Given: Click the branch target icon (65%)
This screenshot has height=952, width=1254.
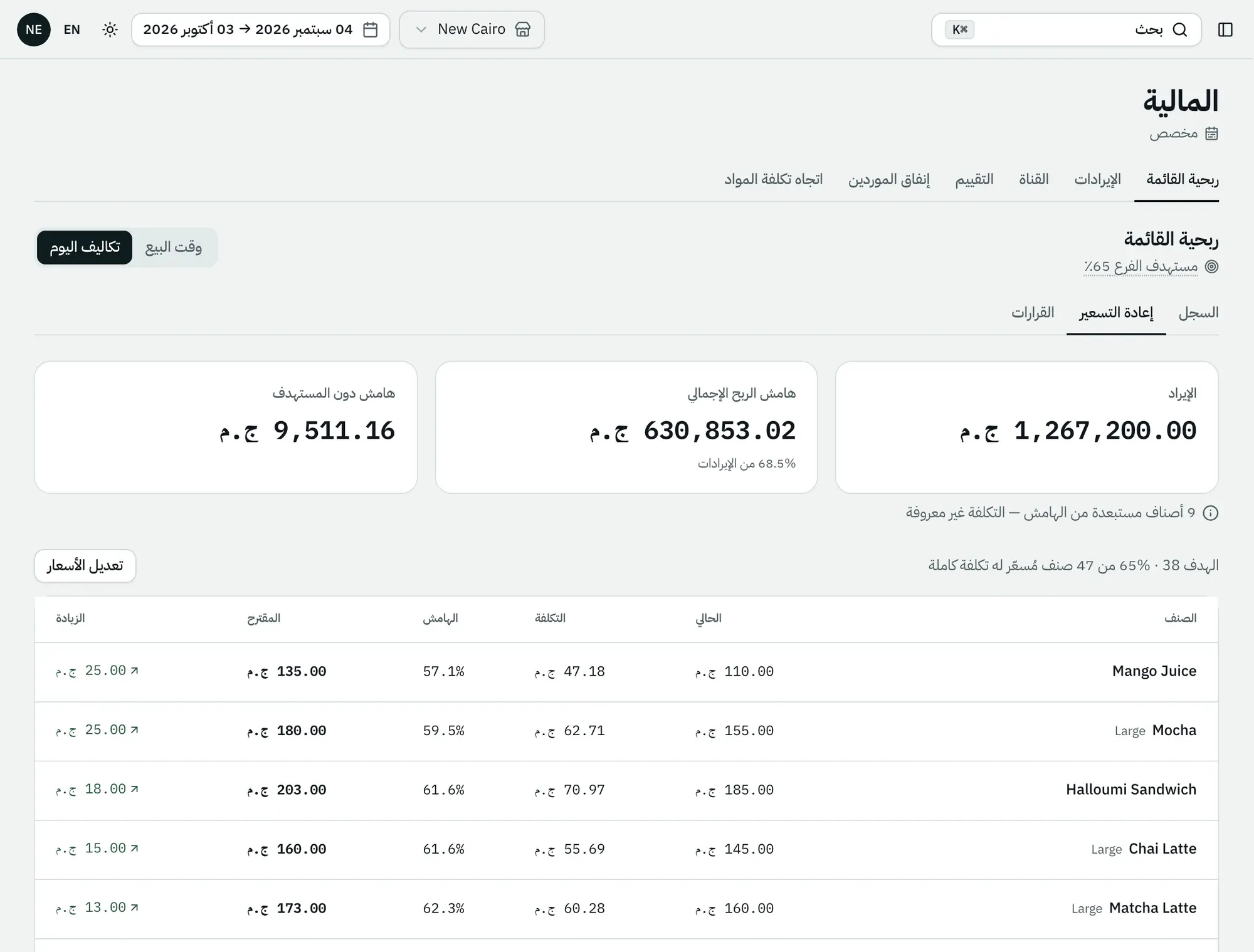Looking at the screenshot, I should pyautogui.click(x=1212, y=267).
